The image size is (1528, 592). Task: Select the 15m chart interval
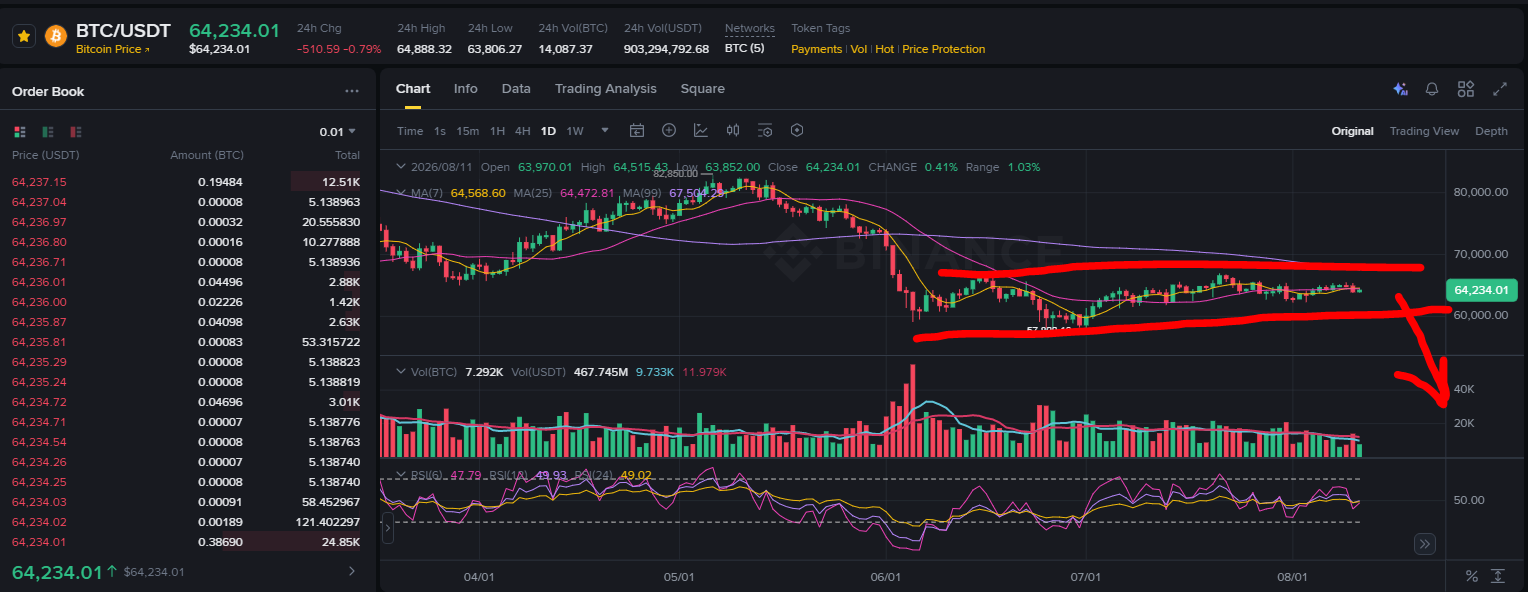click(467, 131)
